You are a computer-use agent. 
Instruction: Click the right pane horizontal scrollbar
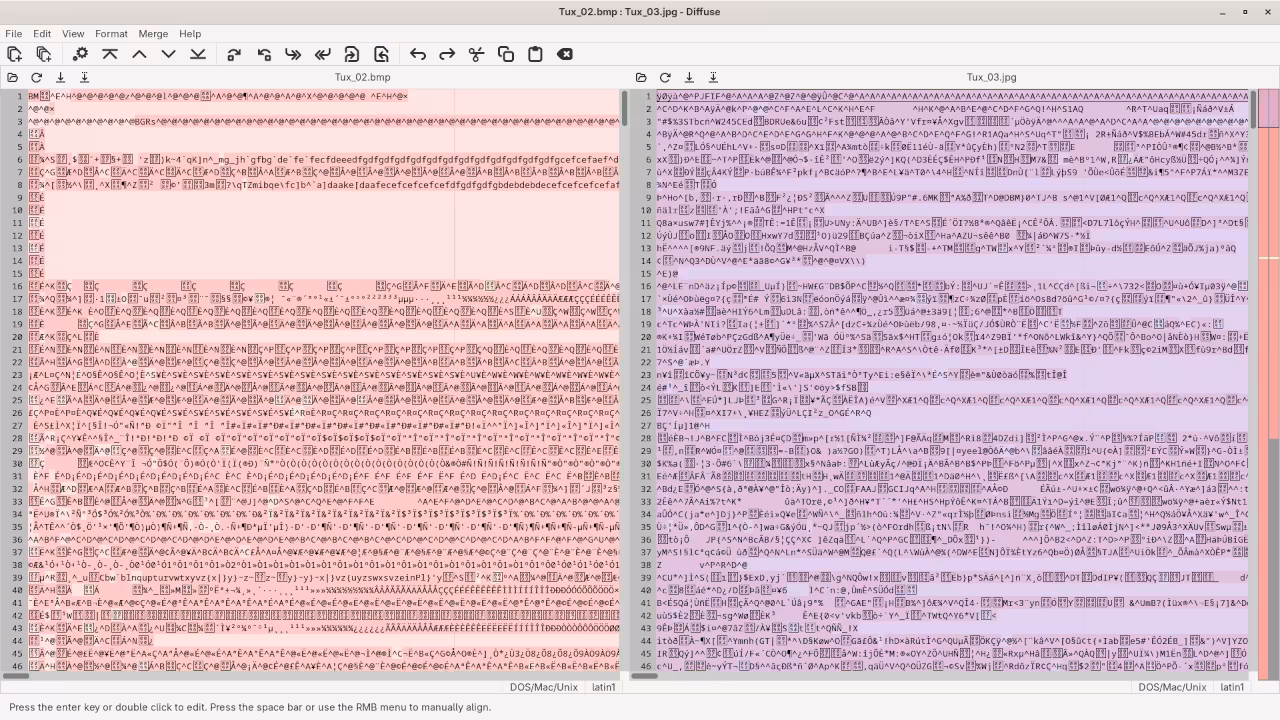[x=940, y=675]
